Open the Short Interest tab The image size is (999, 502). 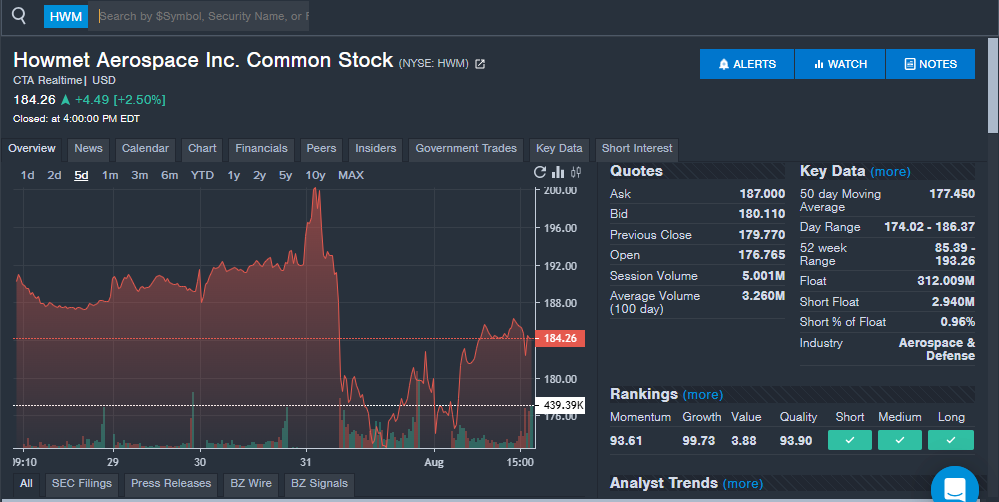coord(636,148)
